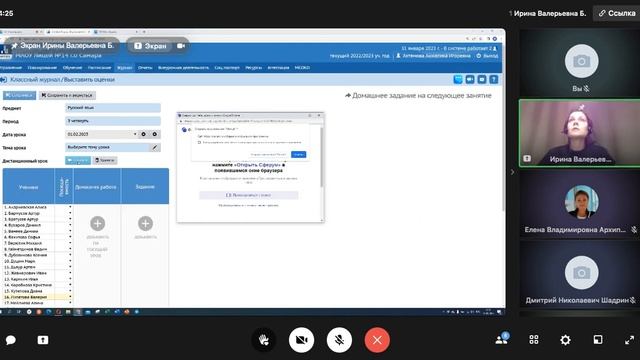Screen dimensions: 640x360
Task: Raise your hand in the call
Action: click(264, 340)
